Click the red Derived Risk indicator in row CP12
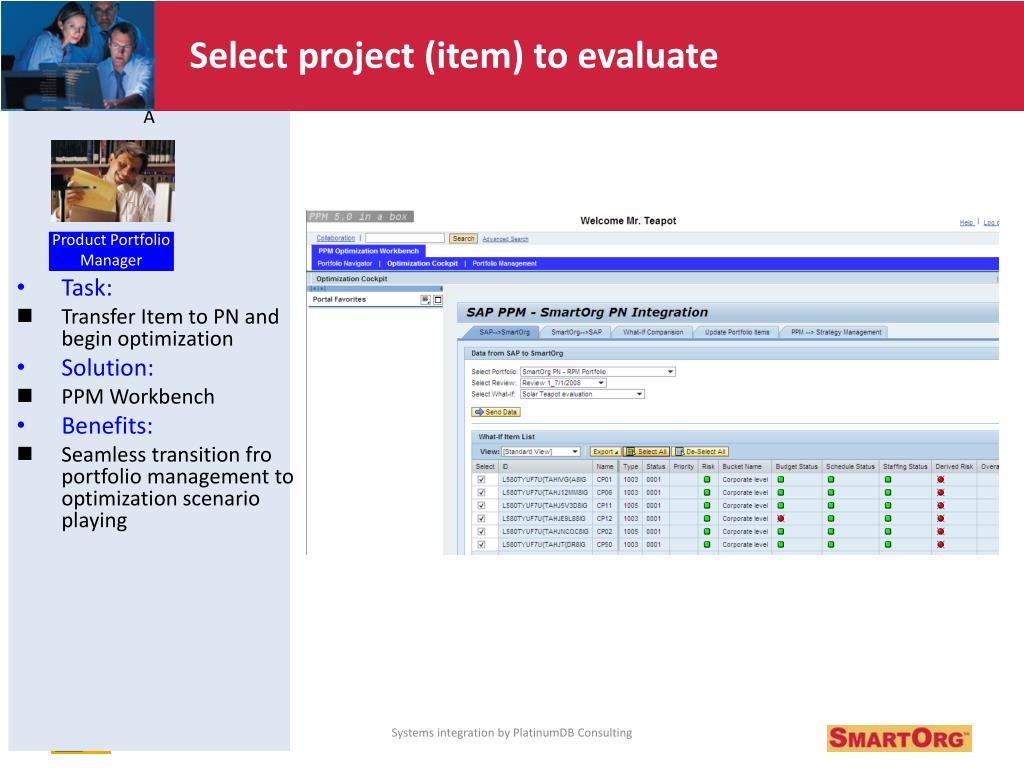 tap(940, 519)
